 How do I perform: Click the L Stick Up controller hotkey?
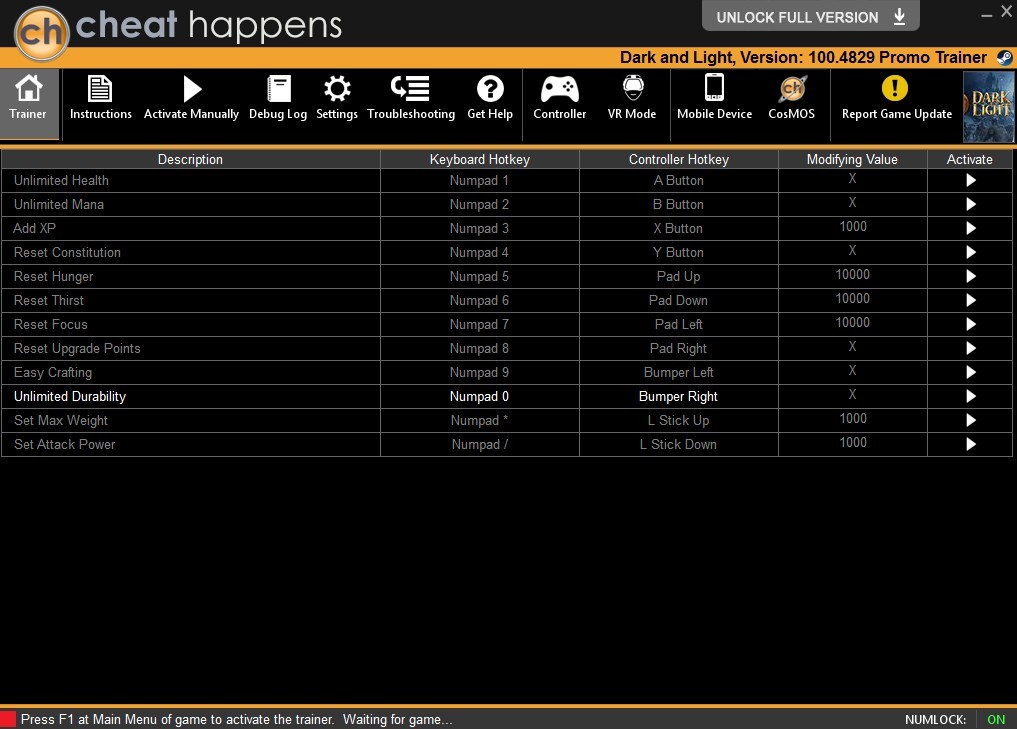click(678, 420)
